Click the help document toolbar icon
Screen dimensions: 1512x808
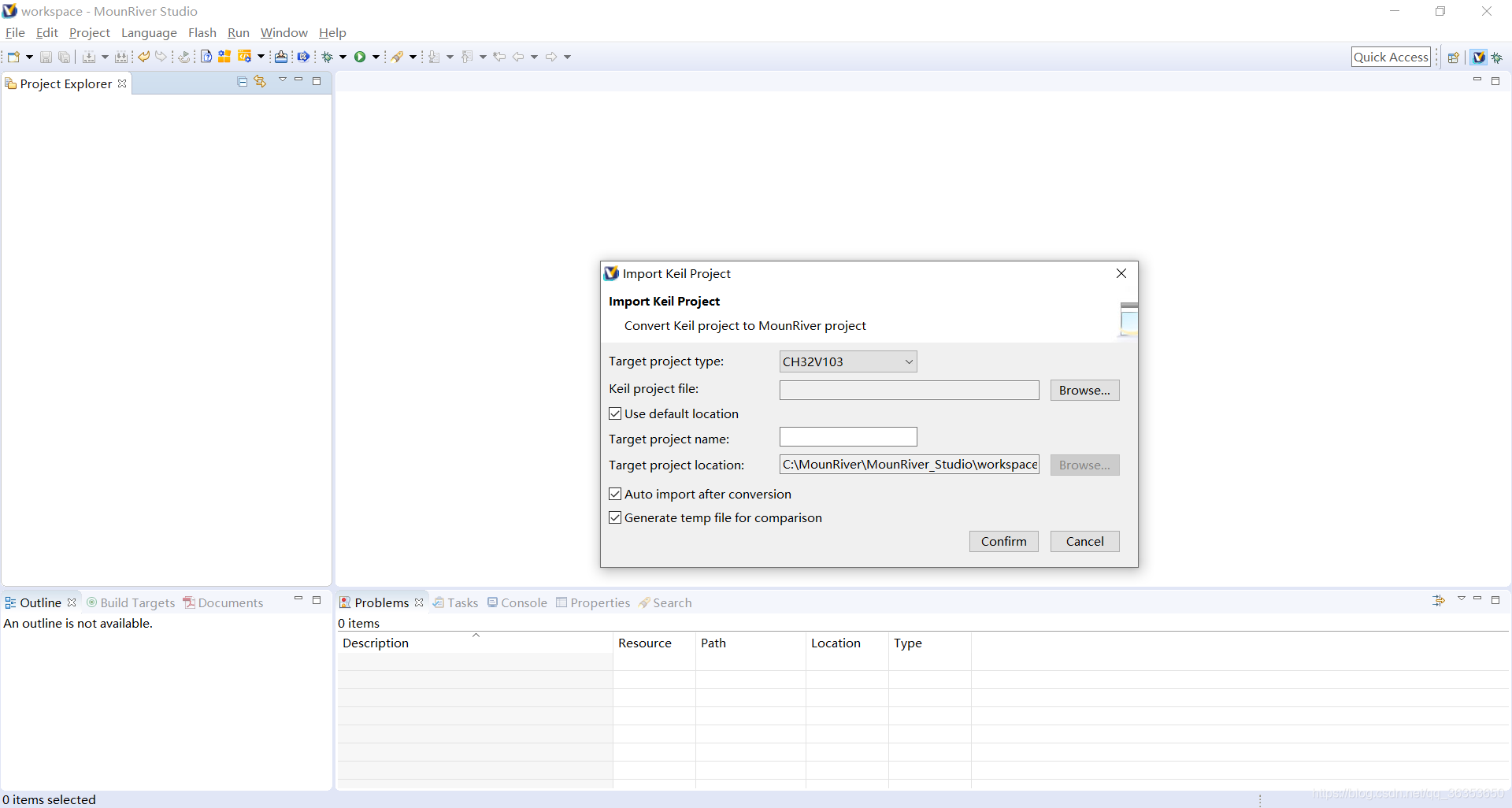coord(206,57)
